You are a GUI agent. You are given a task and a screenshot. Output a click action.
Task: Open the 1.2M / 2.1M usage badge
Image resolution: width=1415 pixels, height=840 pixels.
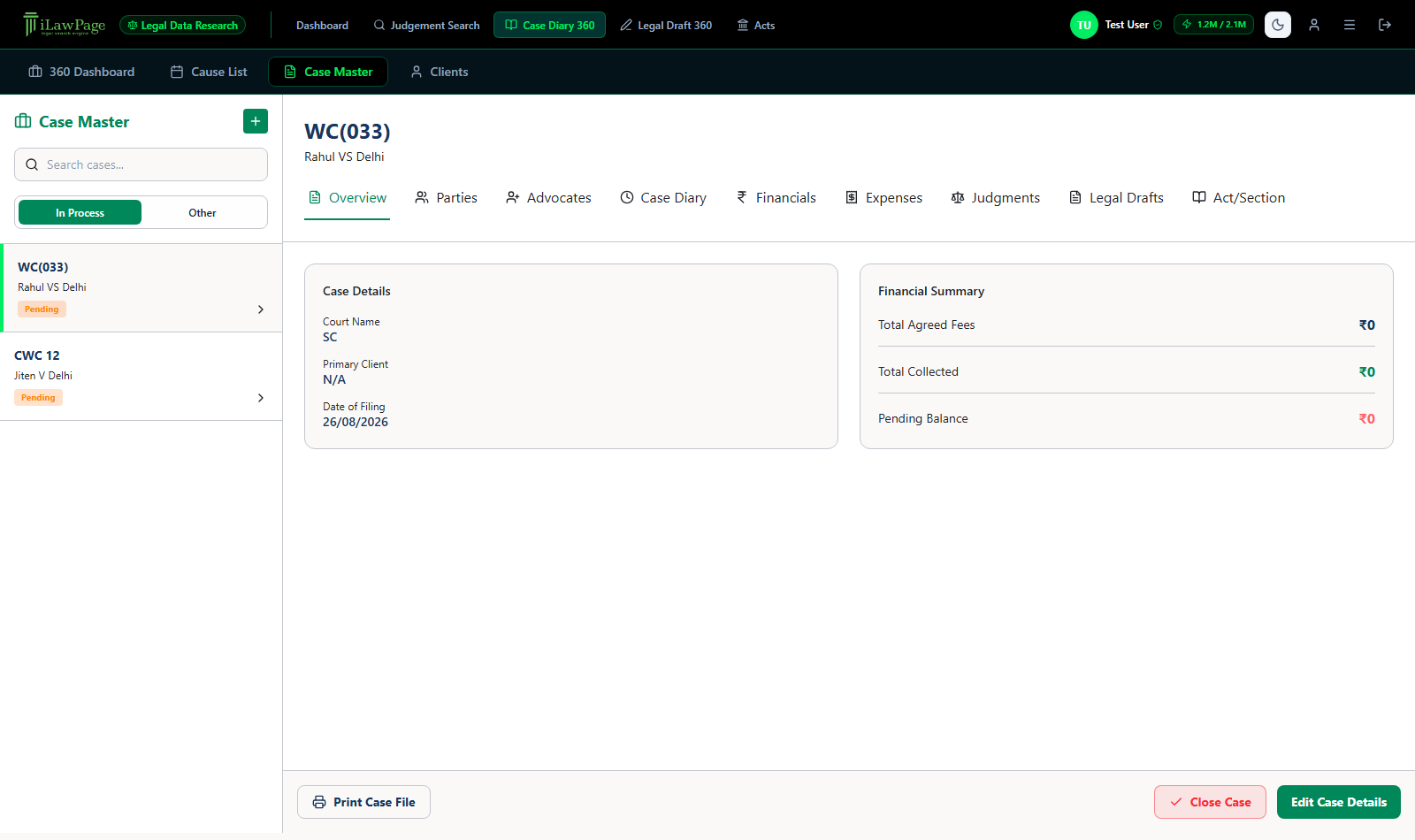click(x=1213, y=25)
